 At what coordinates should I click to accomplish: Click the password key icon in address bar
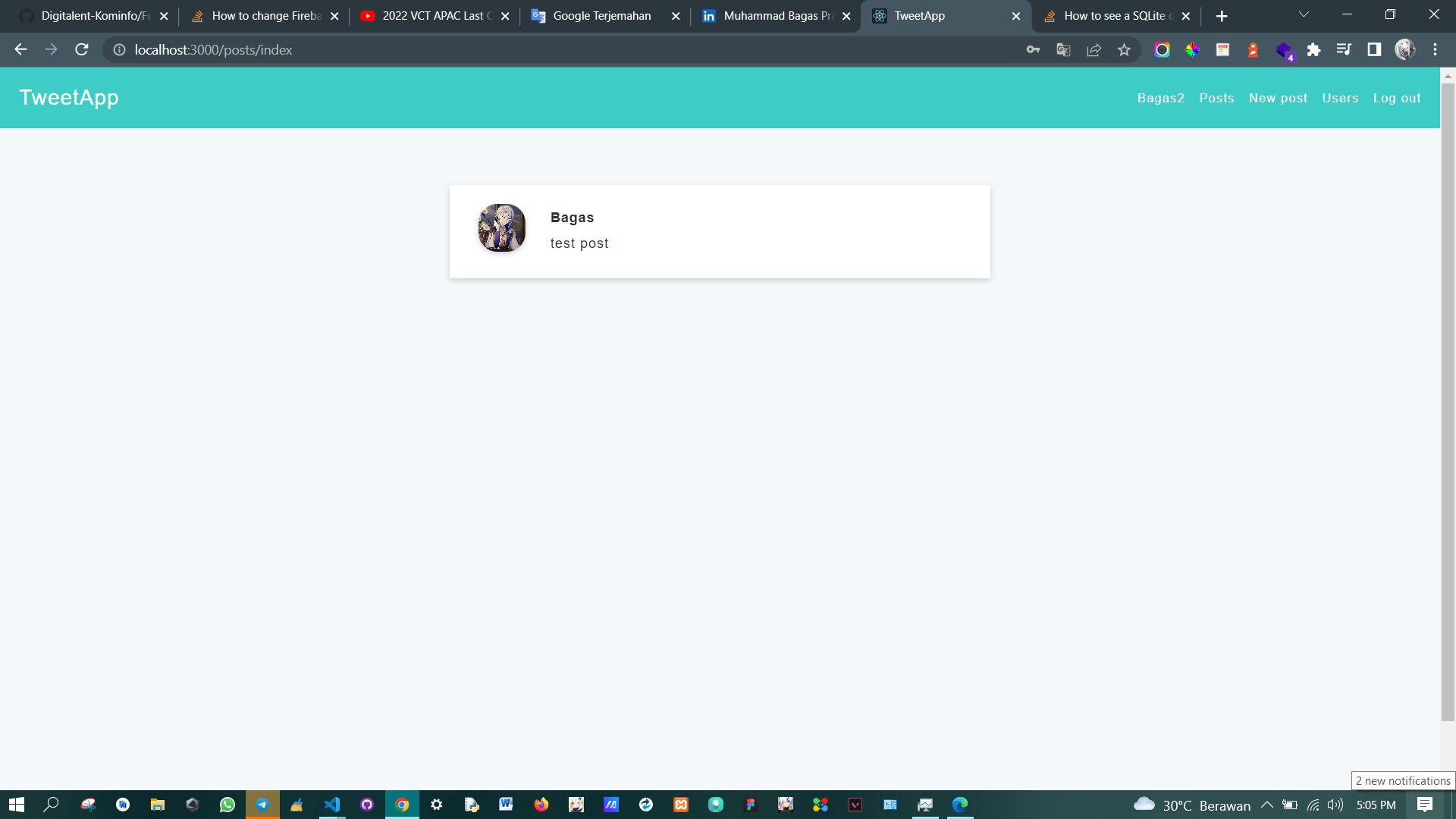1033,50
